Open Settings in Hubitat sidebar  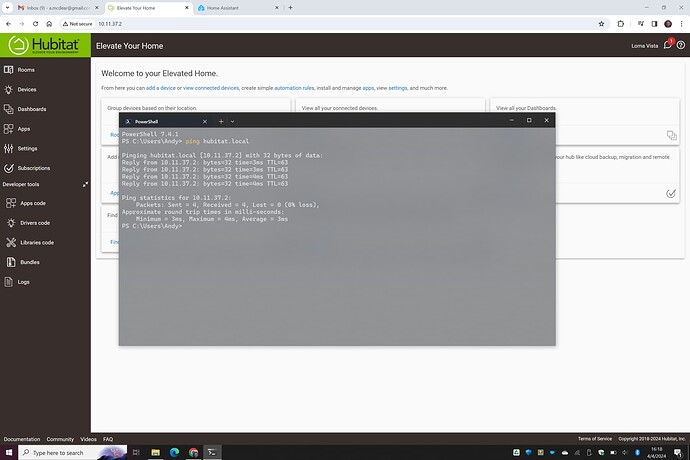(x=21, y=148)
